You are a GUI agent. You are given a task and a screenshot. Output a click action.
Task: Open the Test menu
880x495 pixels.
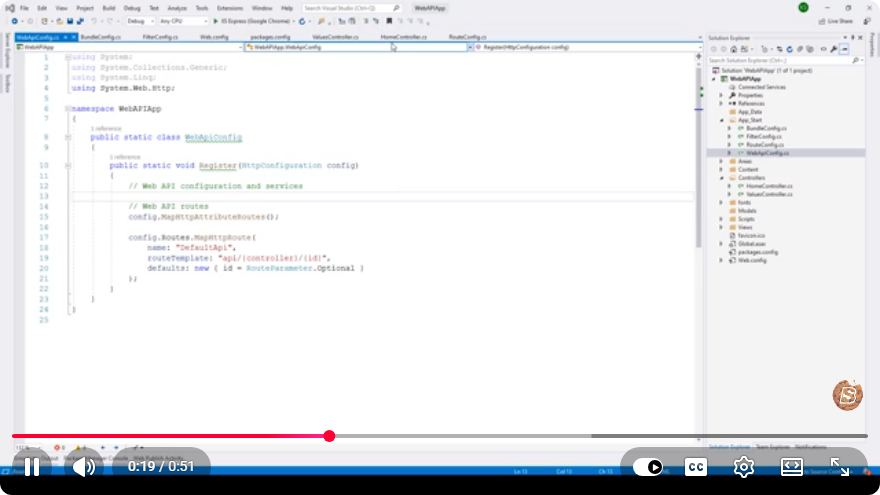pyautogui.click(x=154, y=8)
